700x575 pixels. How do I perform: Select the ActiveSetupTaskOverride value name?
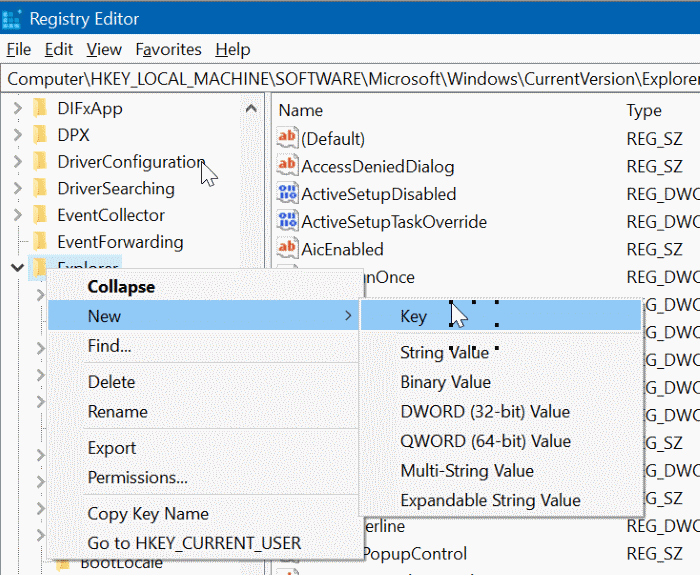394,222
